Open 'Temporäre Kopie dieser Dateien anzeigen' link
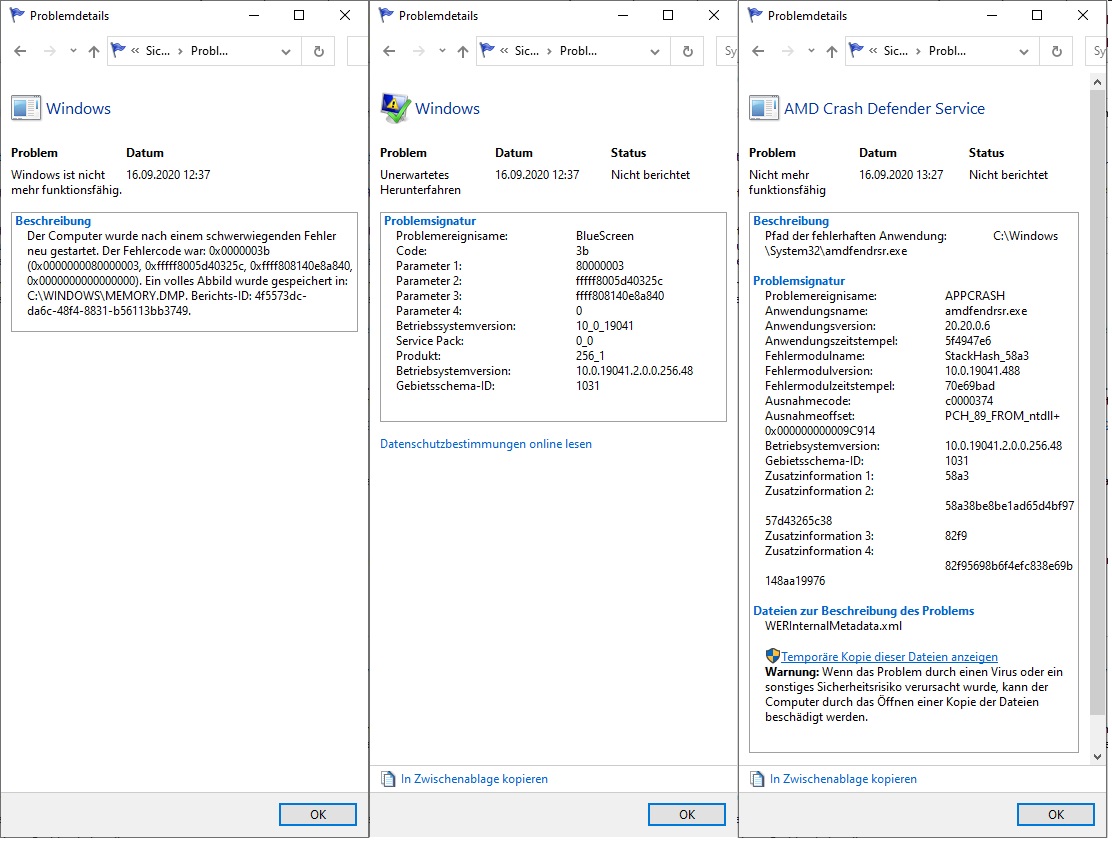This screenshot has width=1112, height=842. [889, 657]
